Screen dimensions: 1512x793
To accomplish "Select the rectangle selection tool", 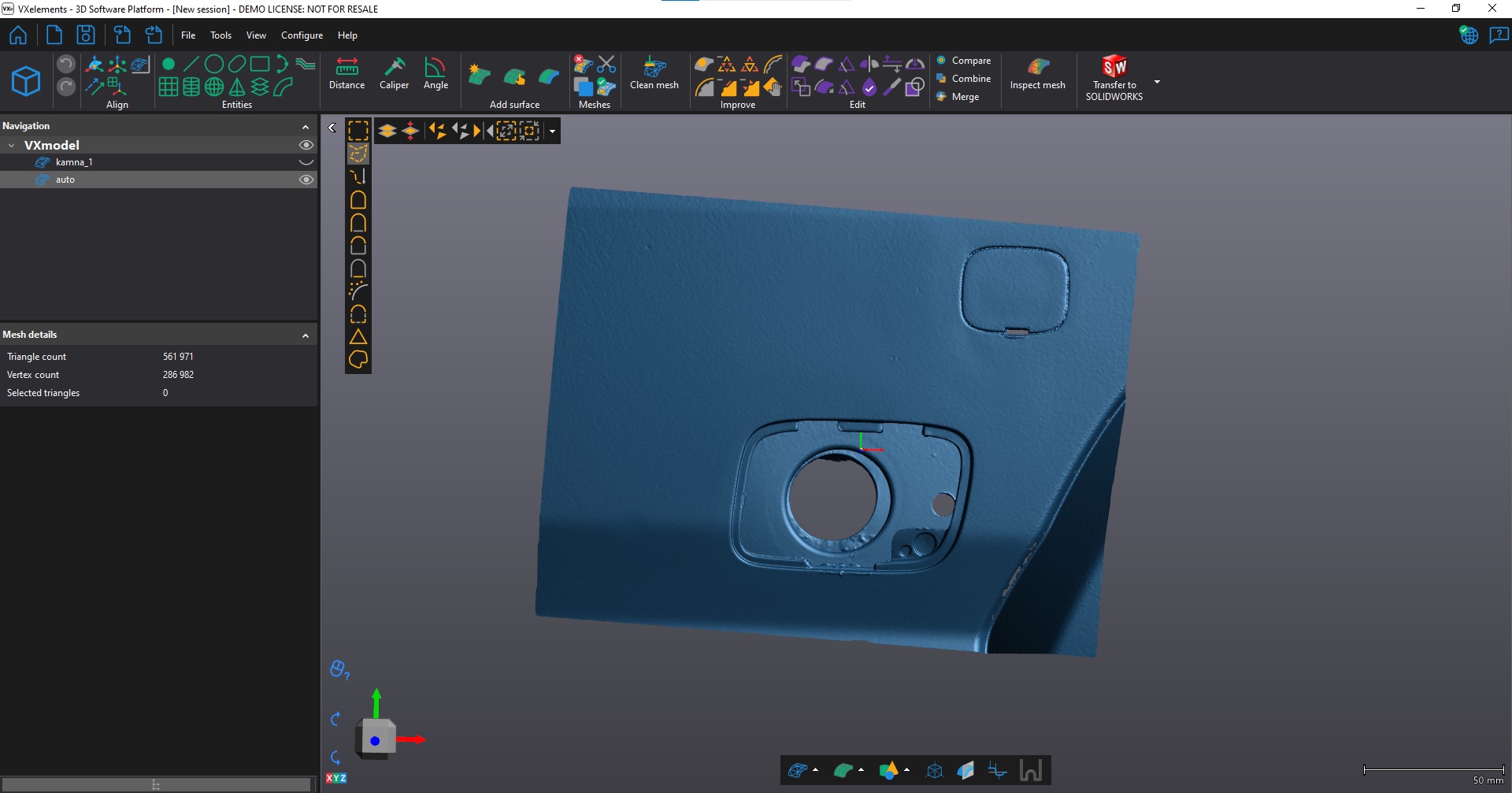I will coord(358,131).
